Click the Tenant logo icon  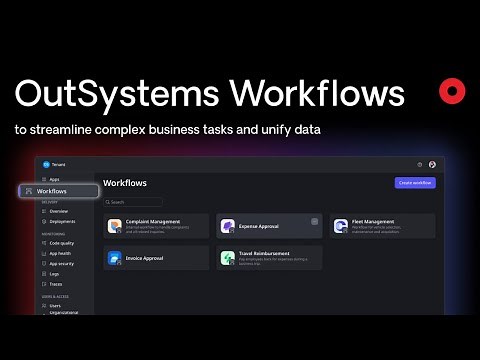46,164
